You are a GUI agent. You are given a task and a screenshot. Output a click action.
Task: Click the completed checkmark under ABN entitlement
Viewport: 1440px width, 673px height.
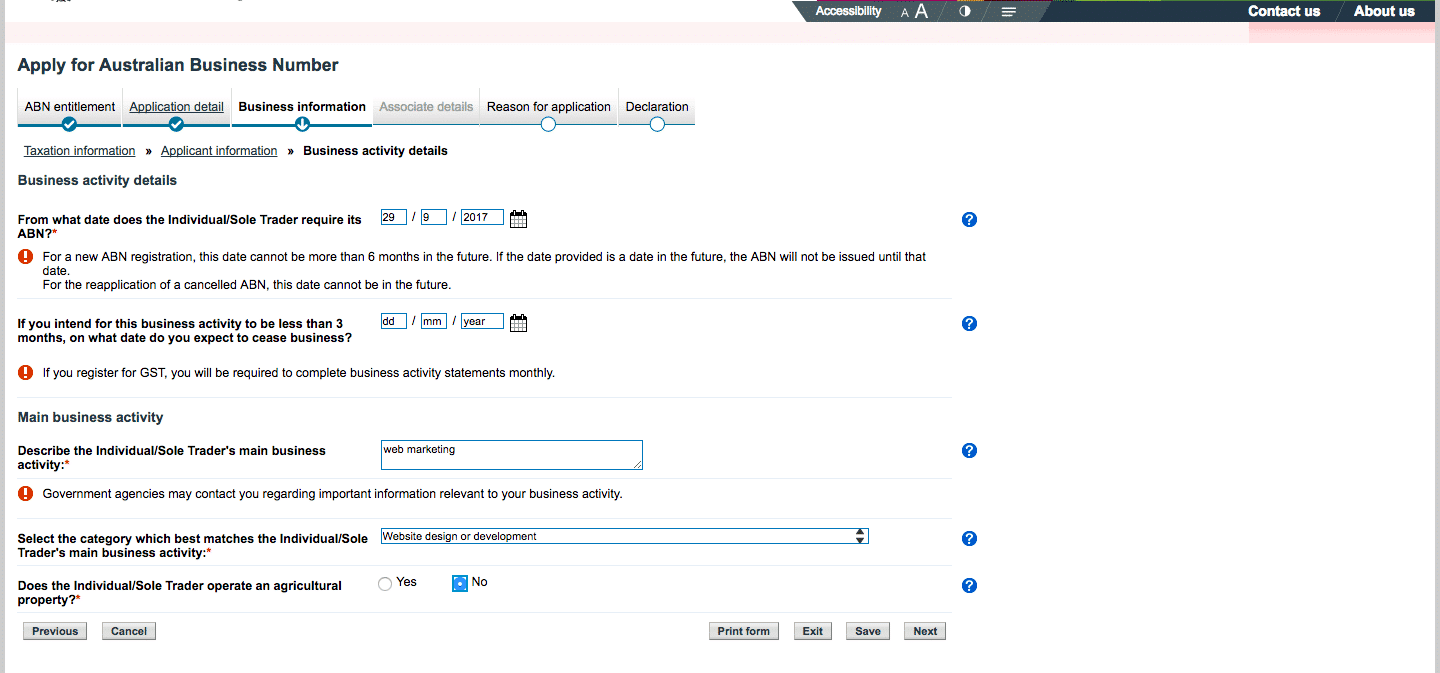click(x=68, y=125)
